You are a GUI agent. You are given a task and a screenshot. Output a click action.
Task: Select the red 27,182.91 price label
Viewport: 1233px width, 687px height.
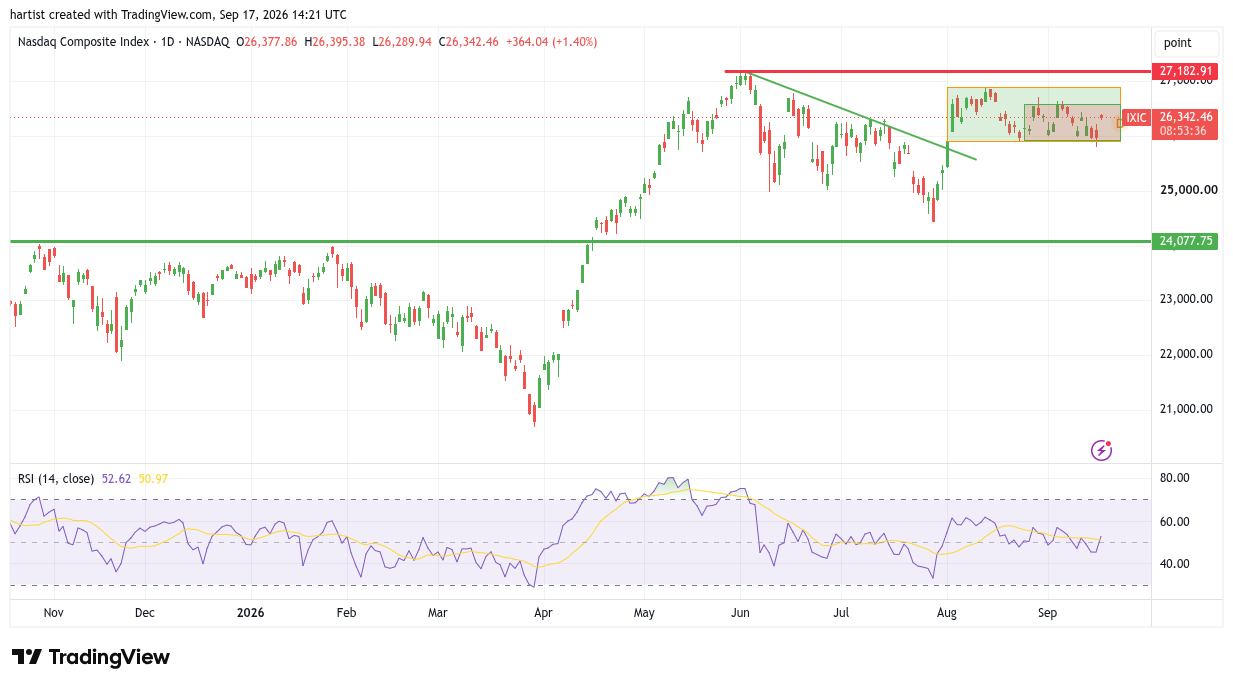point(1186,71)
